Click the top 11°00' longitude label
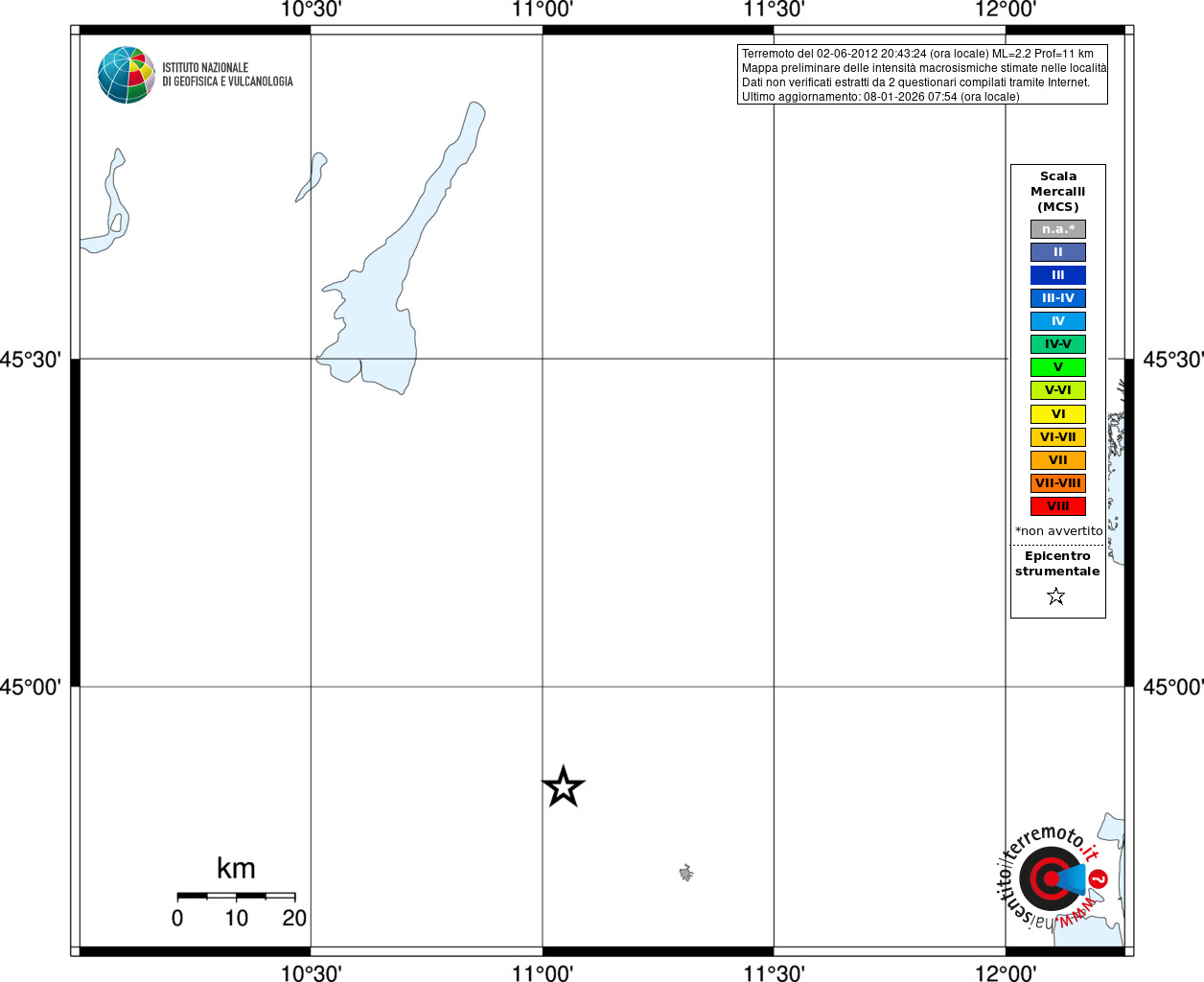 coord(543,10)
